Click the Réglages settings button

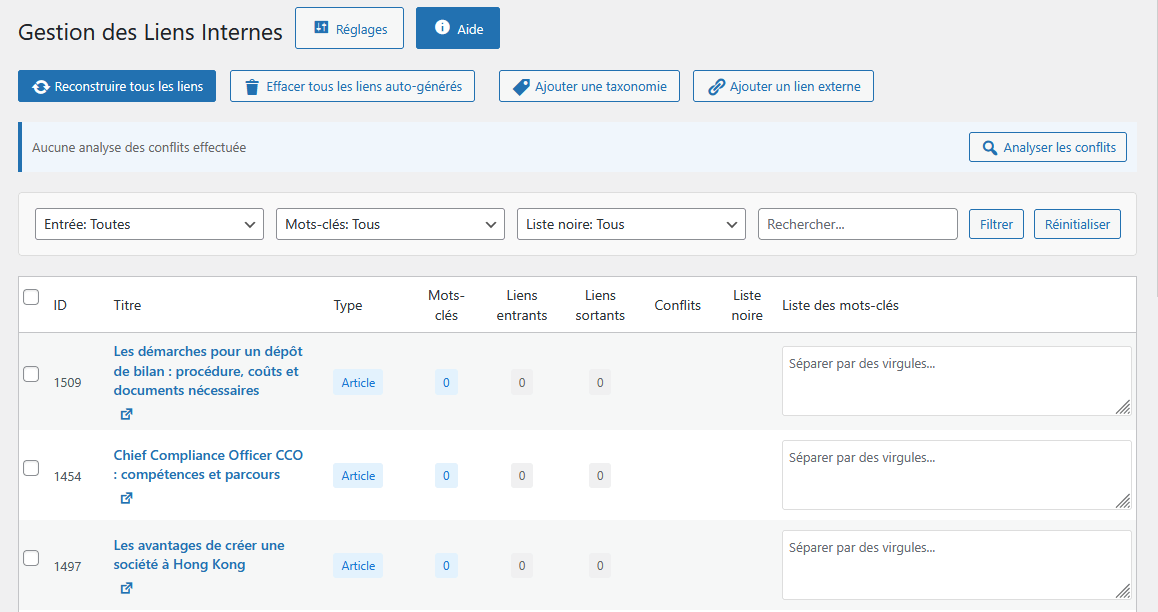(x=349, y=29)
